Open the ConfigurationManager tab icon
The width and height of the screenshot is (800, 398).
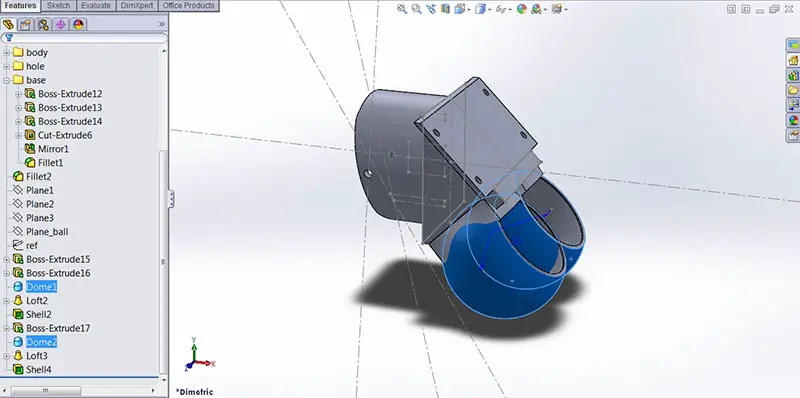(43, 24)
